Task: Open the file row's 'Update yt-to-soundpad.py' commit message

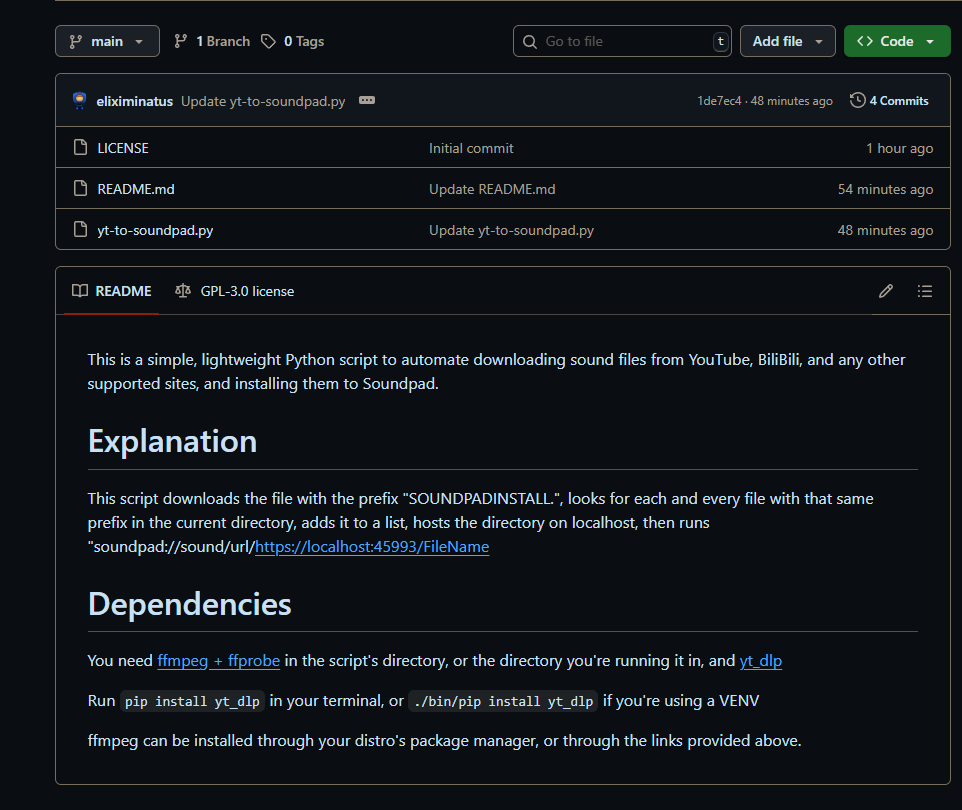Action: click(511, 230)
